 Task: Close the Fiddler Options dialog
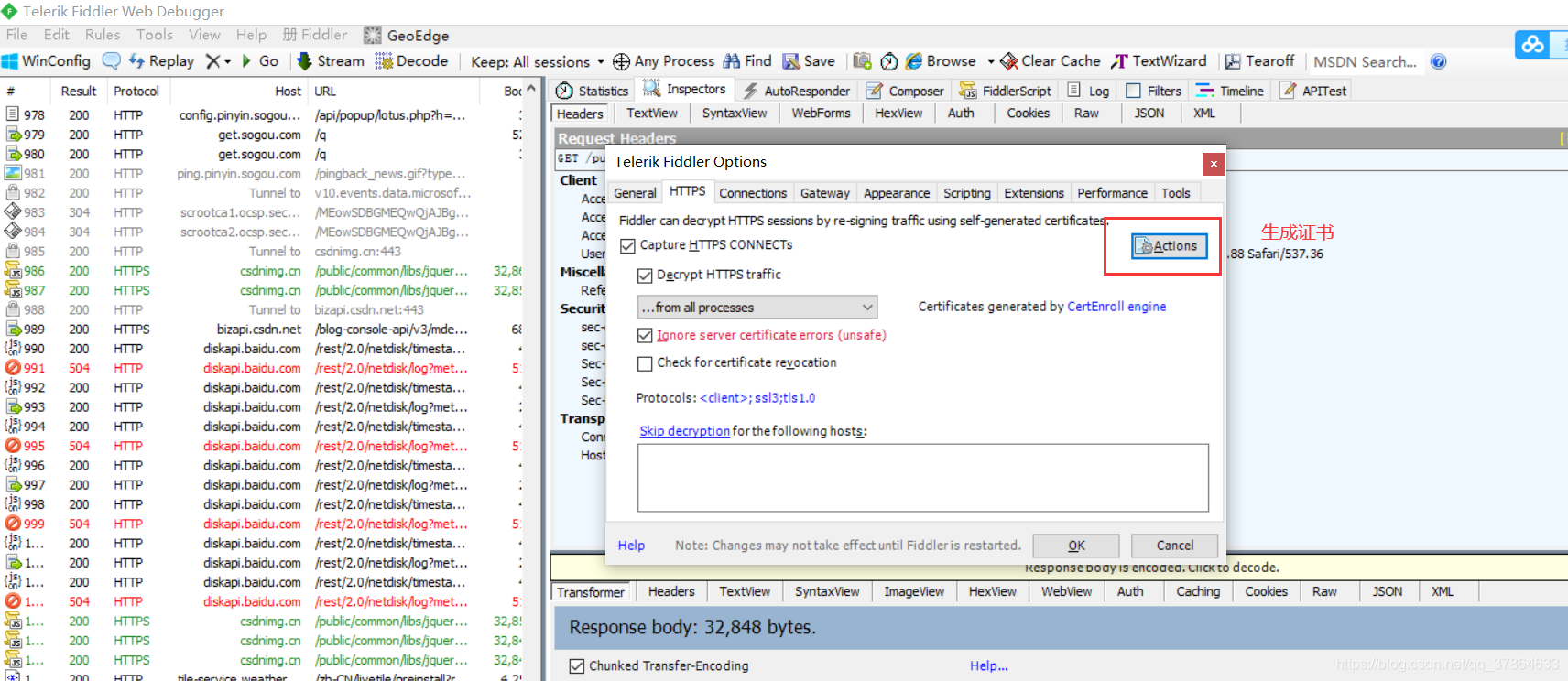(x=1214, y=164)
